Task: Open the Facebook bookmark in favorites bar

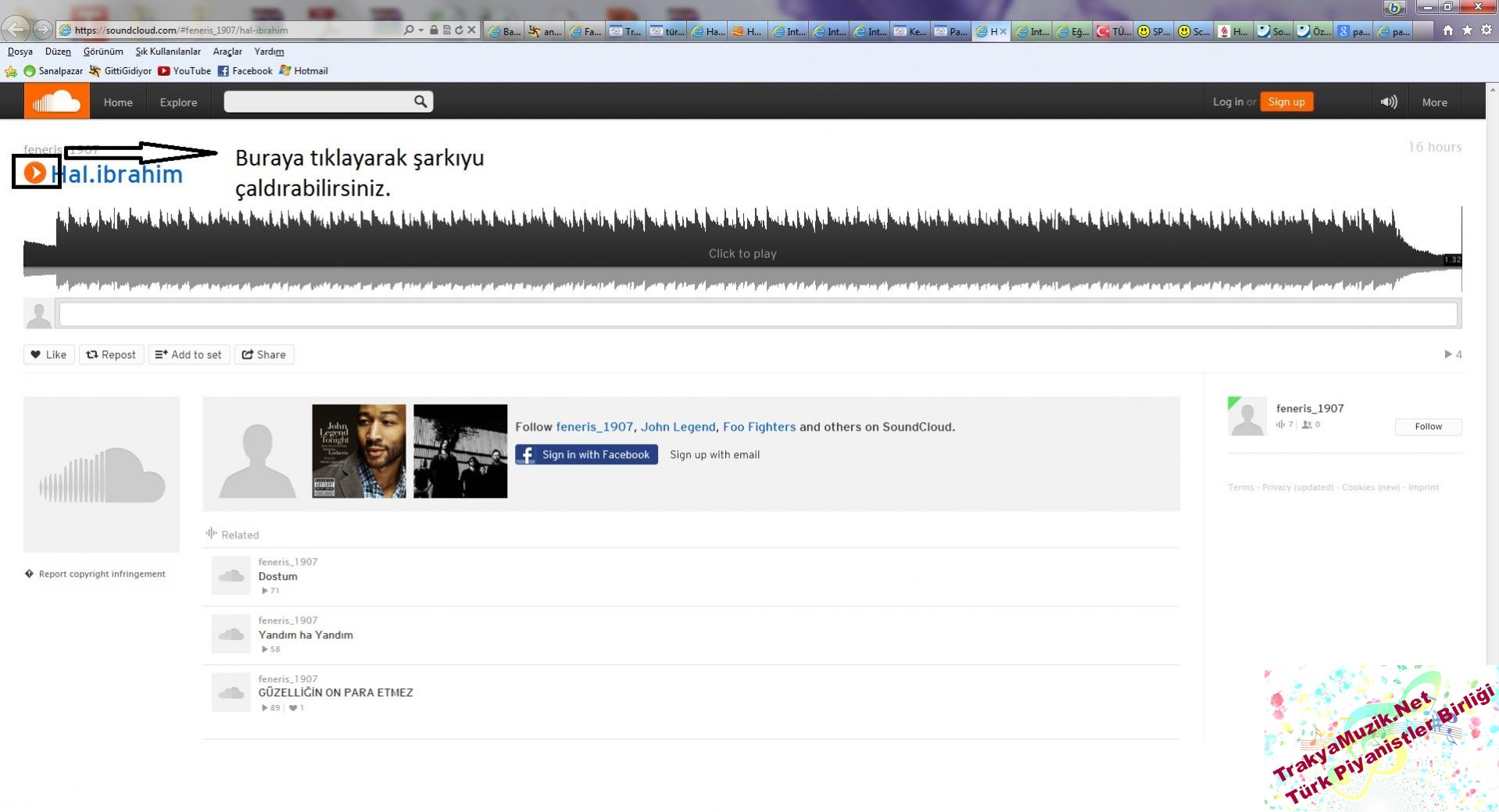Action: tap(245, 71)
